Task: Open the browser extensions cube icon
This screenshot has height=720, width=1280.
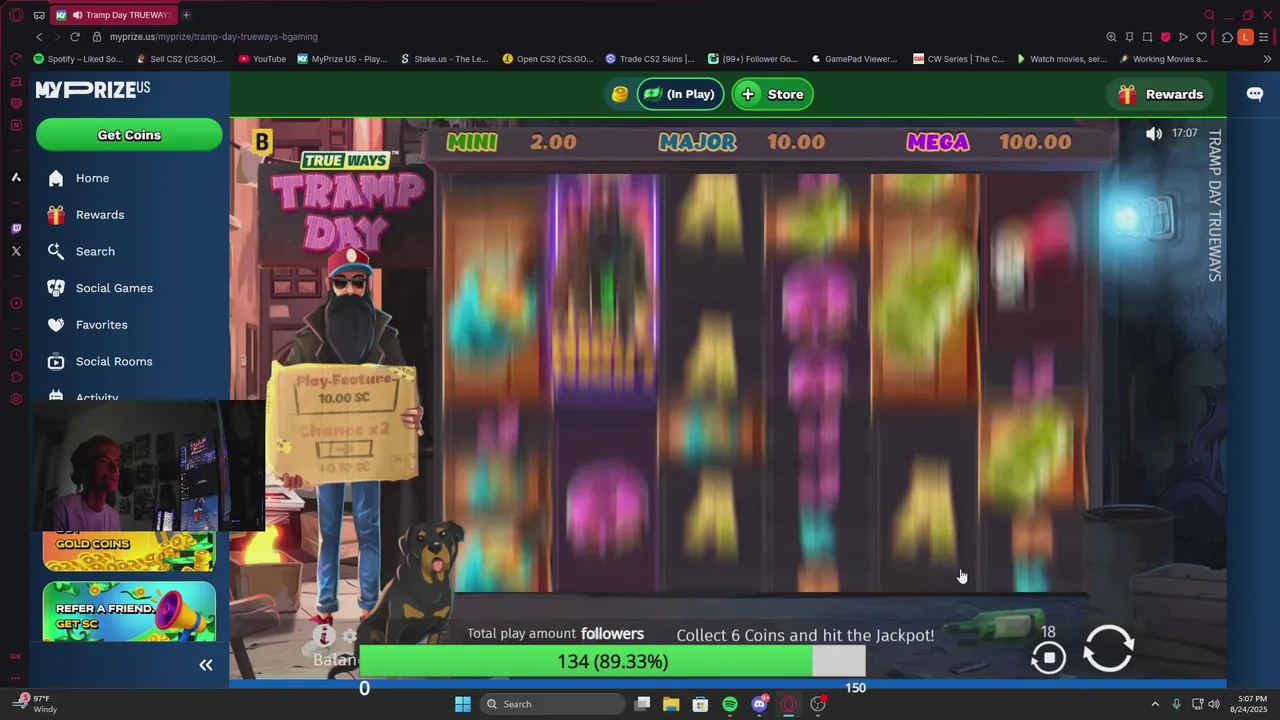Action: pos(1227,37)
